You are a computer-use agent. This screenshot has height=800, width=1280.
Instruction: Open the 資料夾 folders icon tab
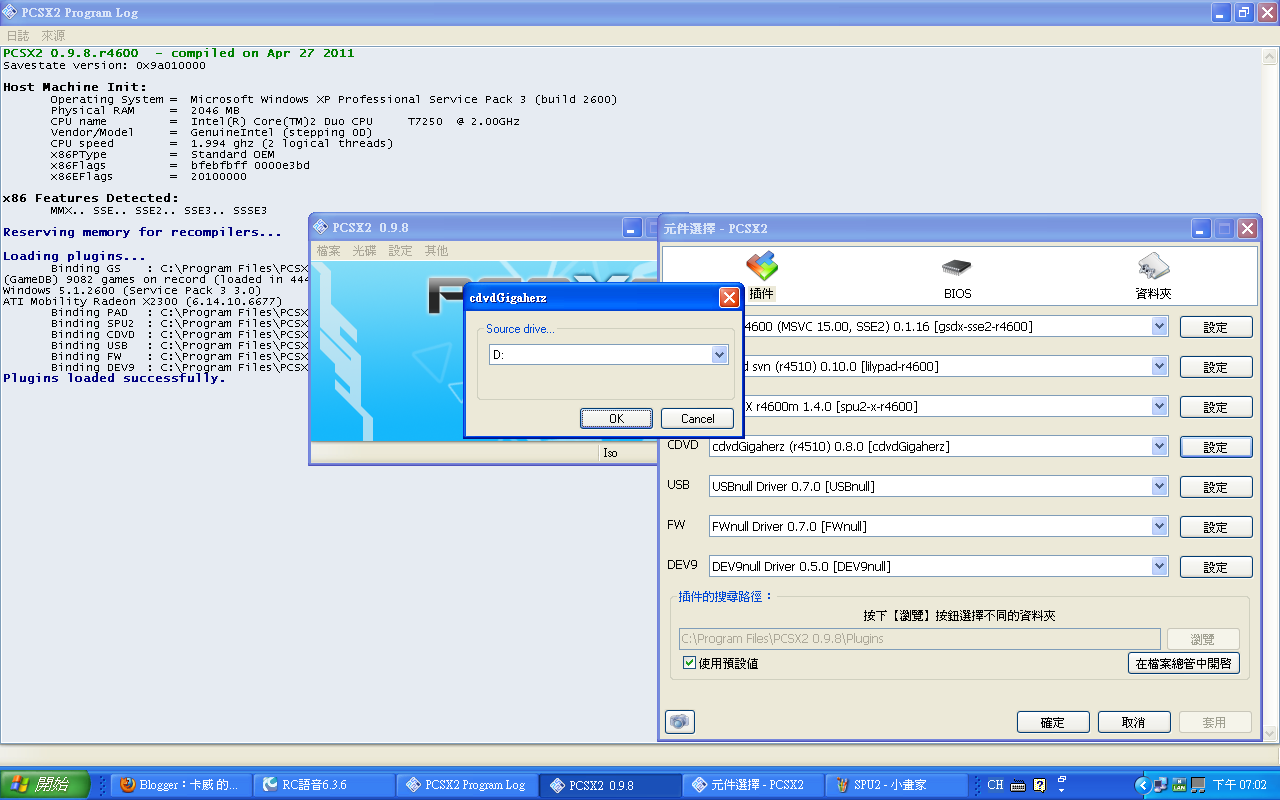1153,267
